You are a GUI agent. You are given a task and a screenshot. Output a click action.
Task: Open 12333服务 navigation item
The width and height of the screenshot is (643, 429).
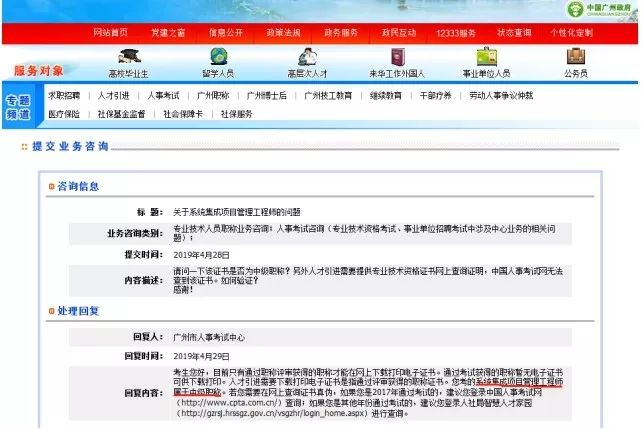coord(456,33)
